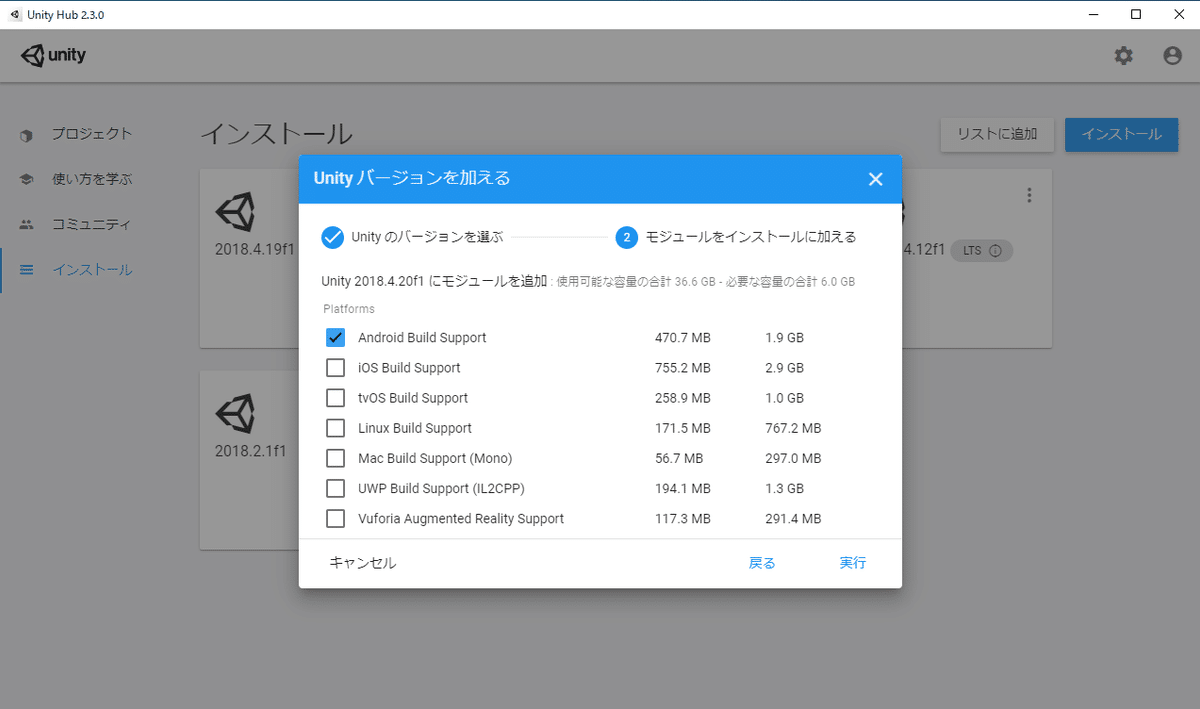
Task: Click the リストに追加 button
Action: coord(997,134)
